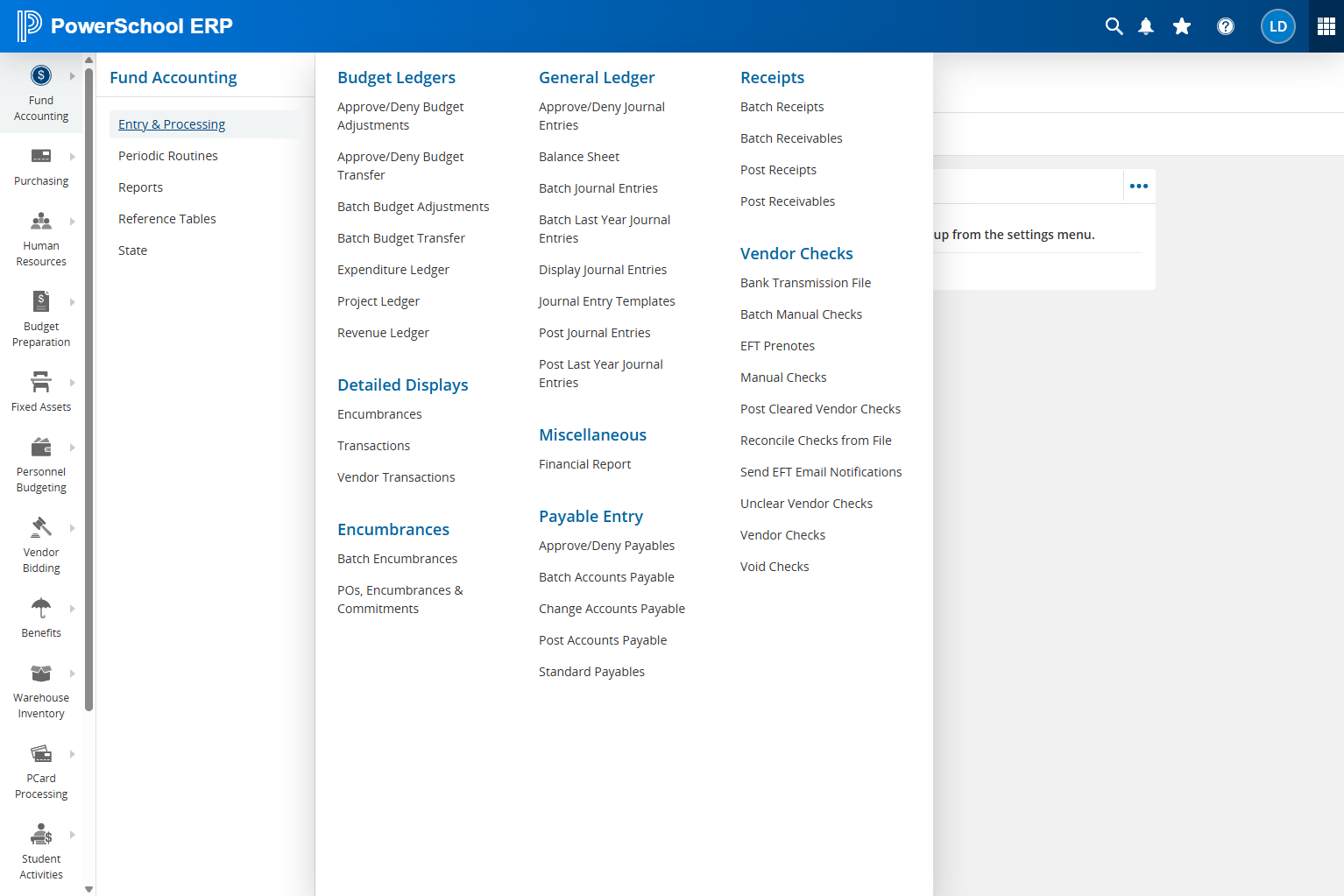The width and height of the screenshot is (1344, 896).
Task: Select Reference Tables menu item
Action: [x=167, y=219]
